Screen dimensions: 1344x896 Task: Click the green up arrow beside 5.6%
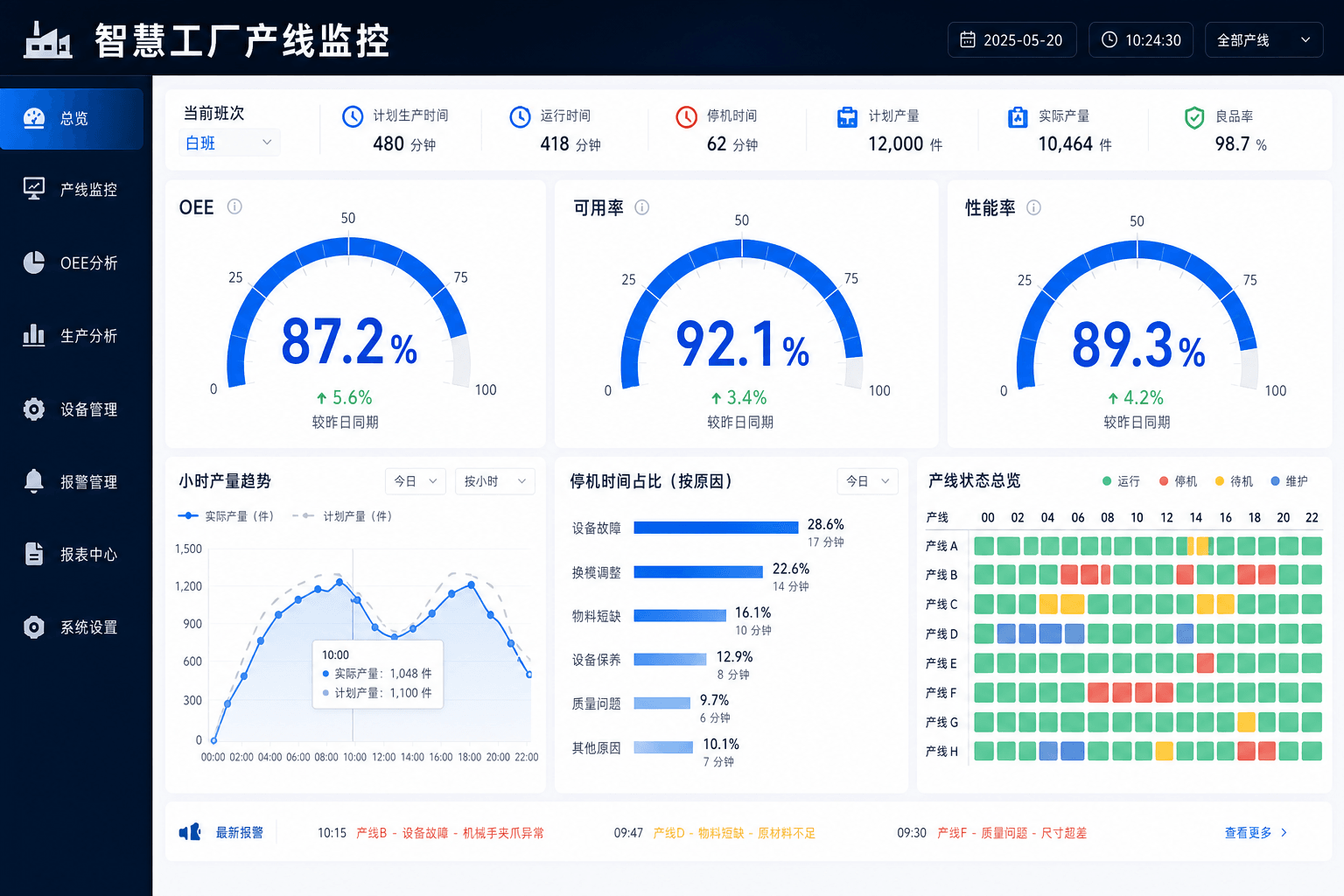coord(322,398)
